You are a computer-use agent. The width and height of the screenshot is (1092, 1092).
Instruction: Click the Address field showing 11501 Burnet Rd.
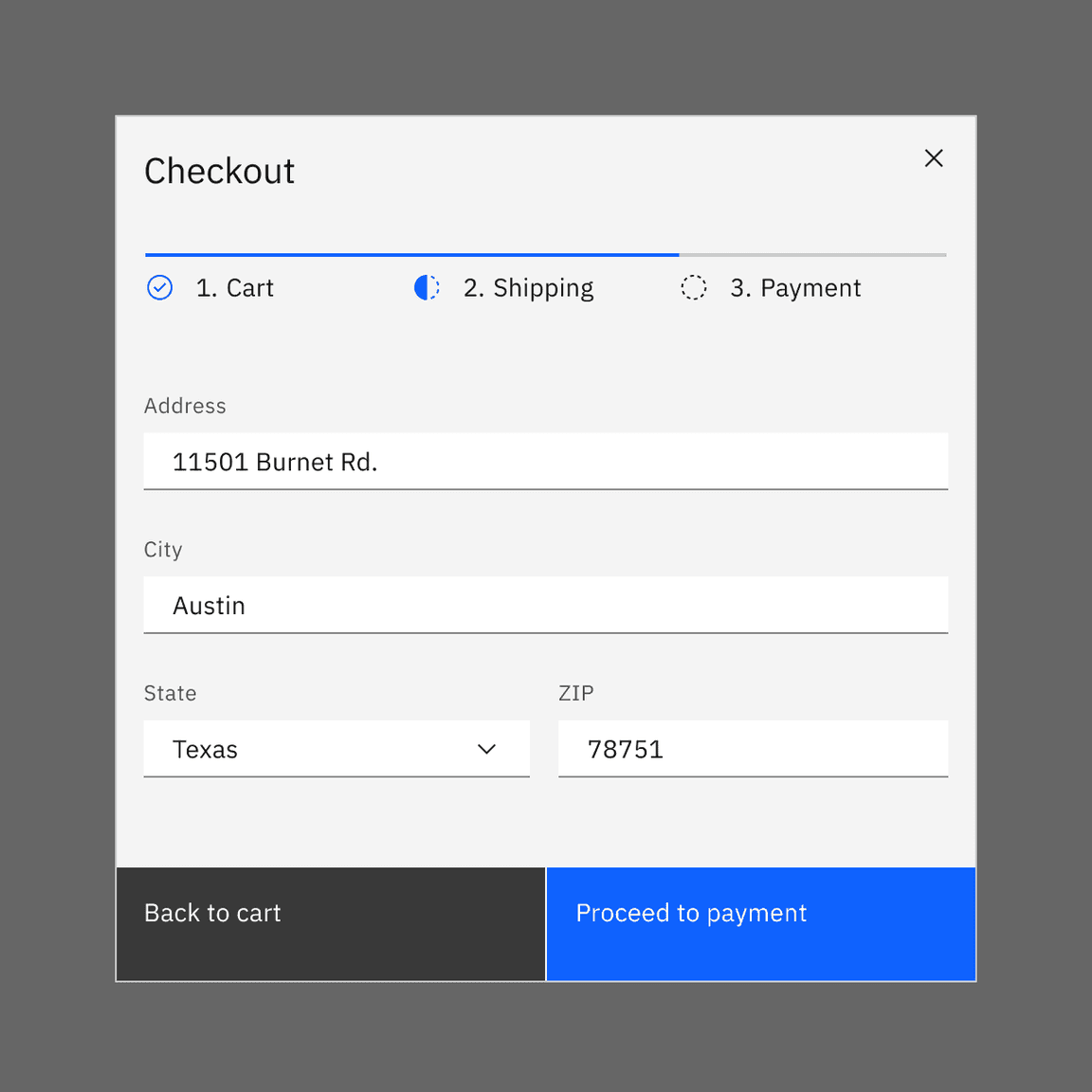[x=546, y=462]
